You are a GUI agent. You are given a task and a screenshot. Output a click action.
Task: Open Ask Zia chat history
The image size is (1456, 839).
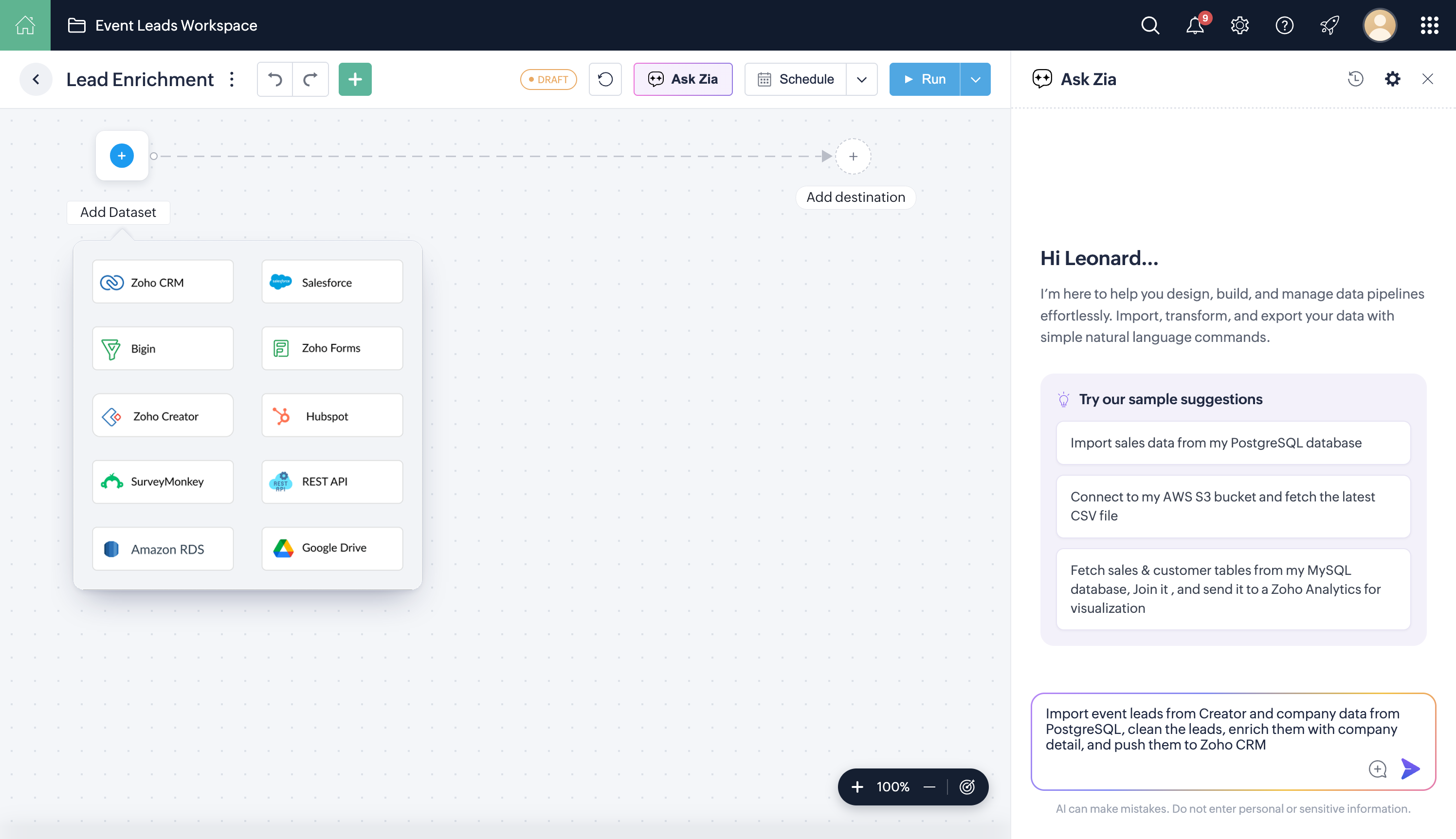(1355, 79)
